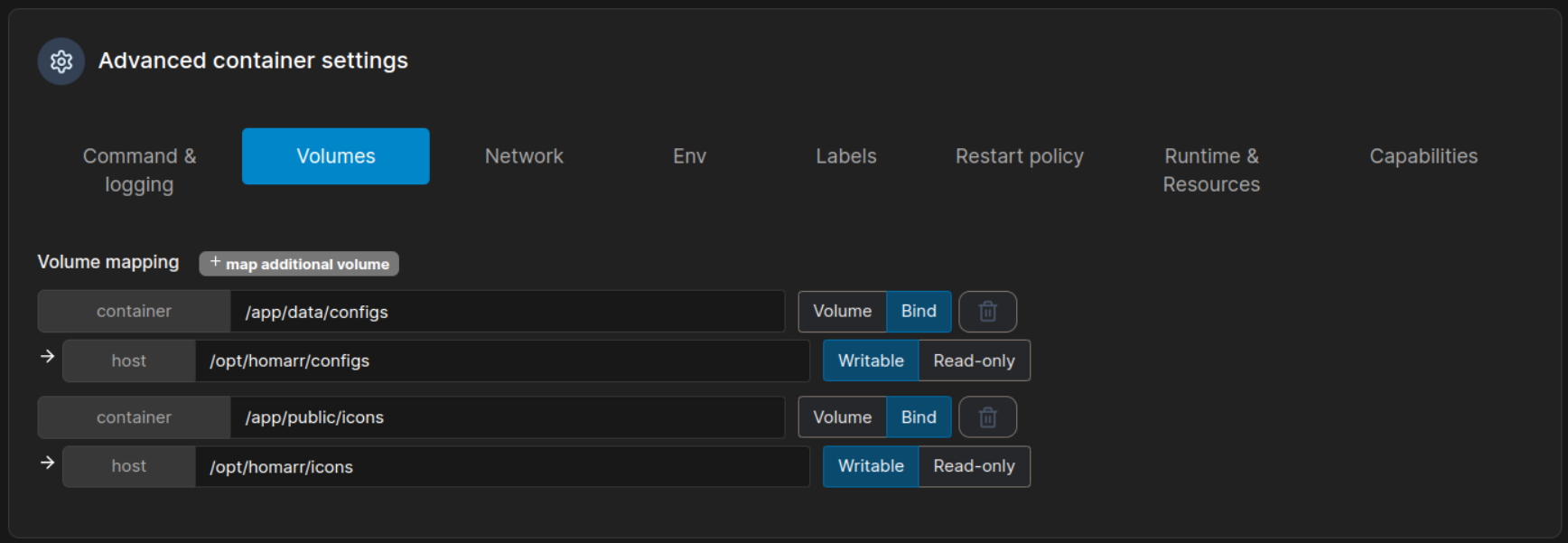Switch to the Capabilities tab
The height and width of the screenshot is (543, 1568).
tap(1423, 156)
